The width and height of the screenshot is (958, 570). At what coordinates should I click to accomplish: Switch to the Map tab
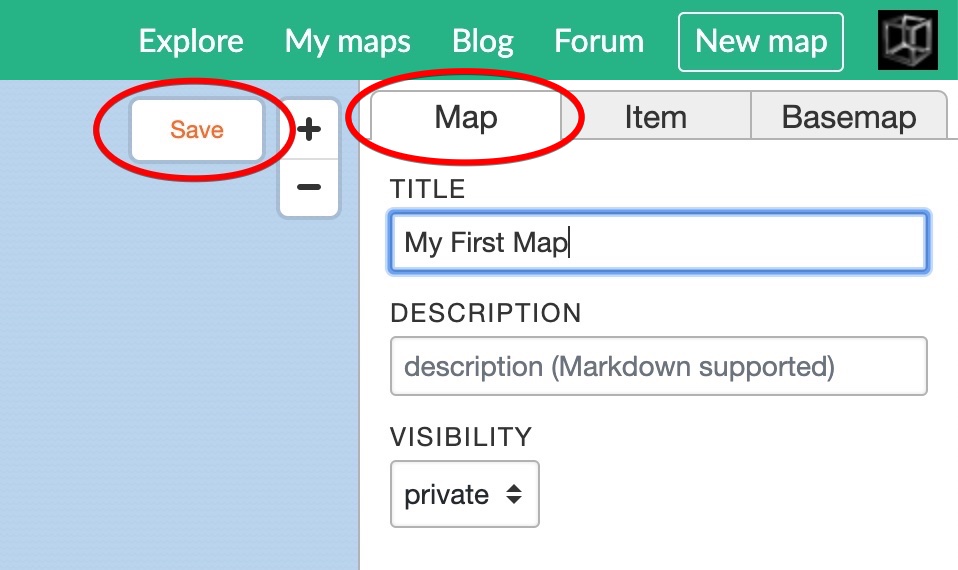(x=465, y=117)
